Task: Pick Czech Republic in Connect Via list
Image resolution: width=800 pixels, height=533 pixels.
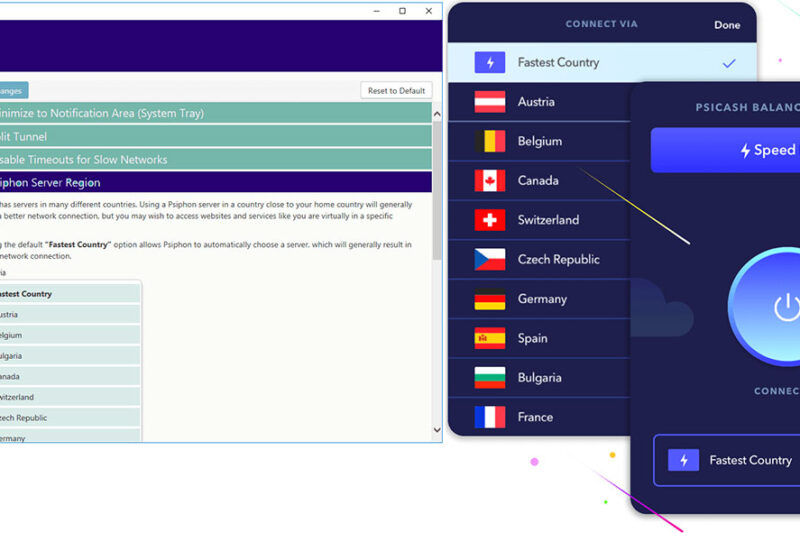Action: pyautogui.click(x=539, y=259)
